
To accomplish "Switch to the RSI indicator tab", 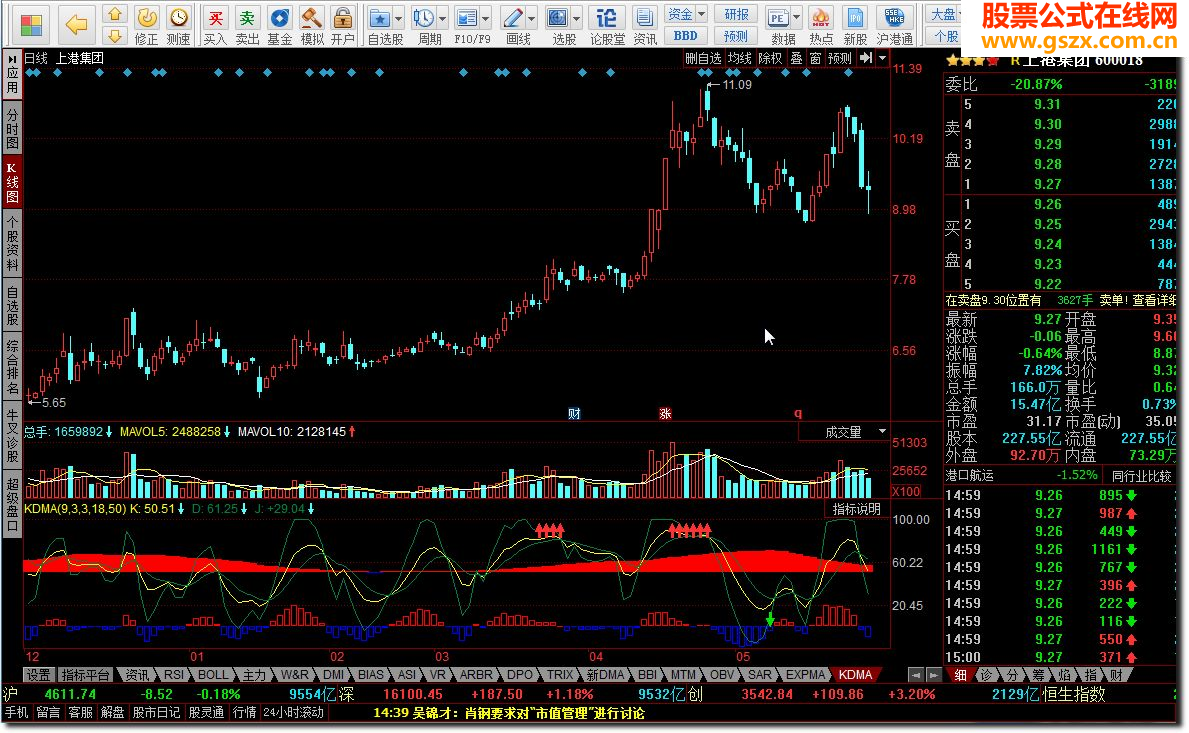I will pos(174,675).
